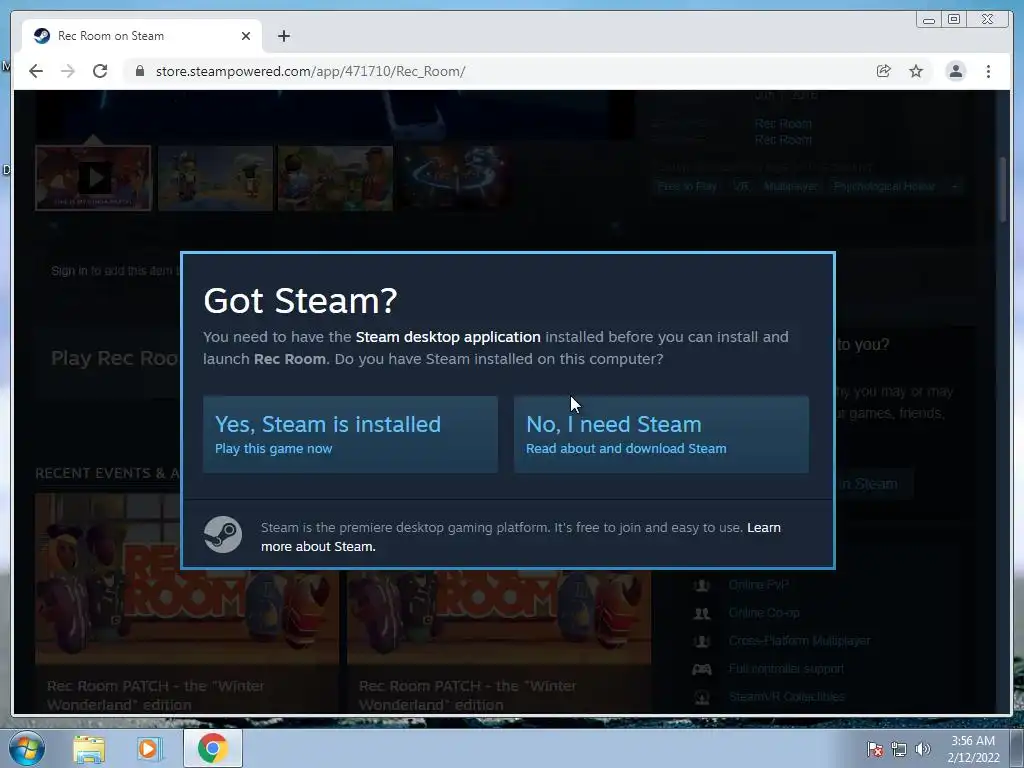The height and width of the screenshot is (768, 1024).
Task: Click the VR tag
Action: click(x=741, y=187)
